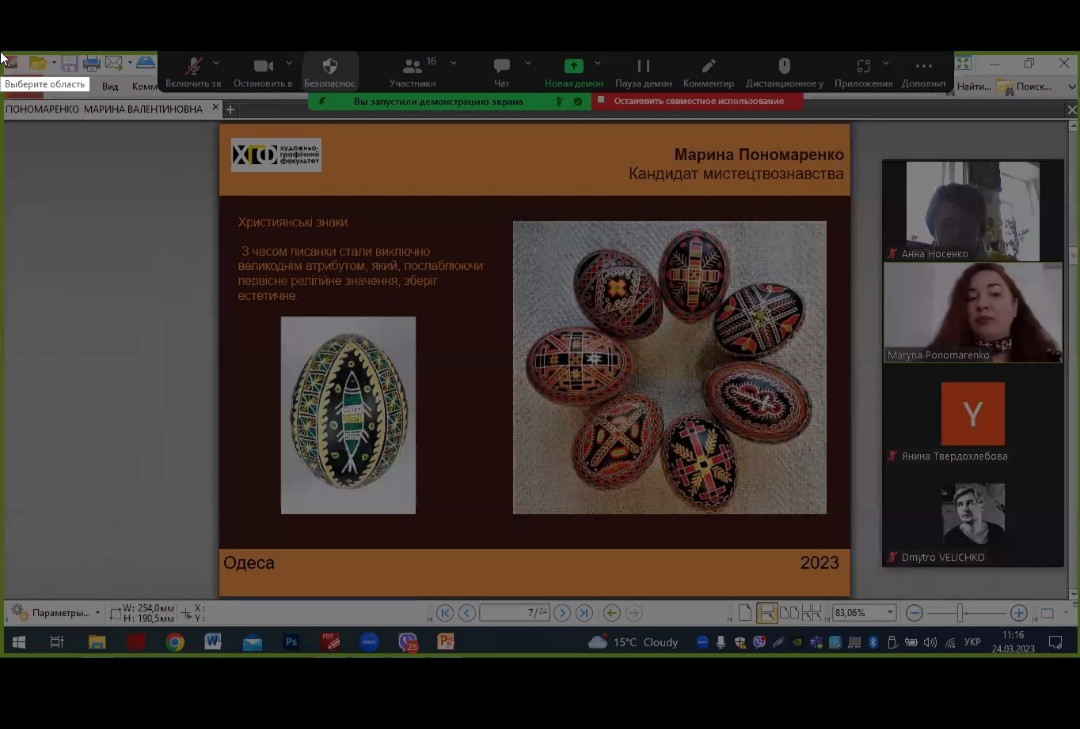Viewport: 1080px width, 729px height.
Task: Open Remote Control mouse option
Action: pos(784,67)
